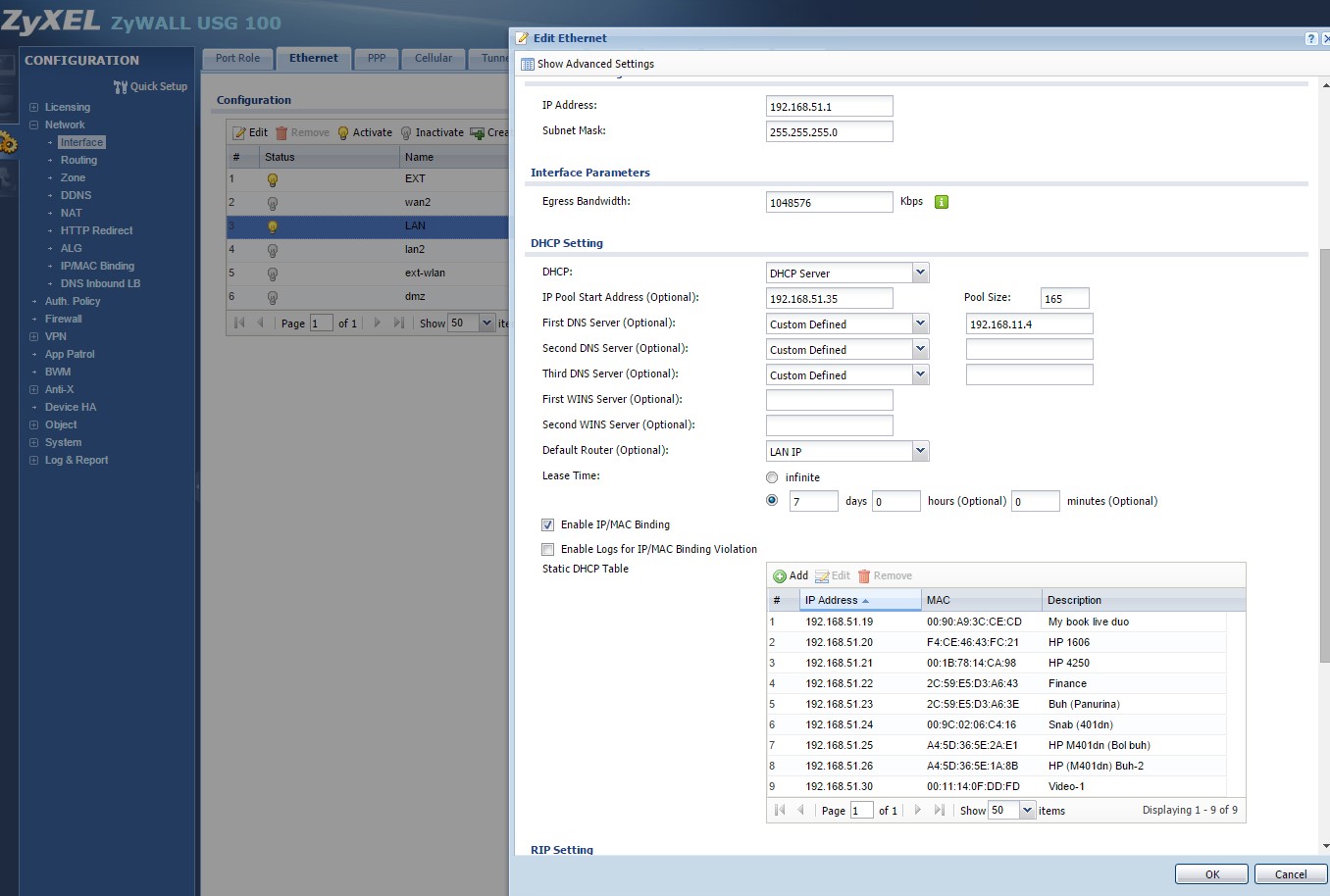Open Default Router dropdown
Image resolution: width=1330 pixels, height=896 pixels.
point(920,451)
